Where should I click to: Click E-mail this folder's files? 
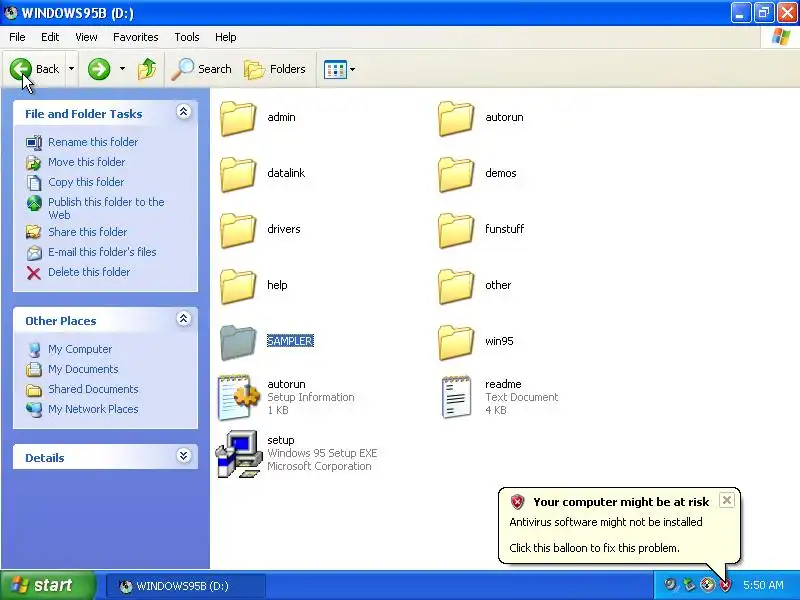coord(102,252)
